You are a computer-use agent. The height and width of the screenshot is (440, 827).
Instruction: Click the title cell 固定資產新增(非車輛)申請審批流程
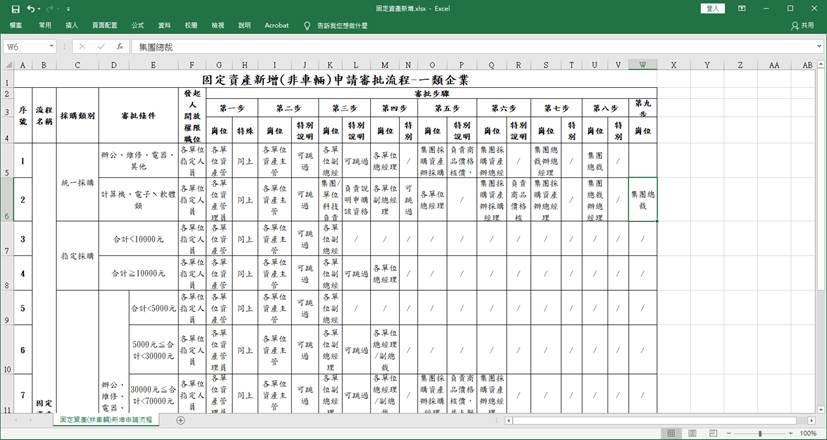[x=335, y=80]
